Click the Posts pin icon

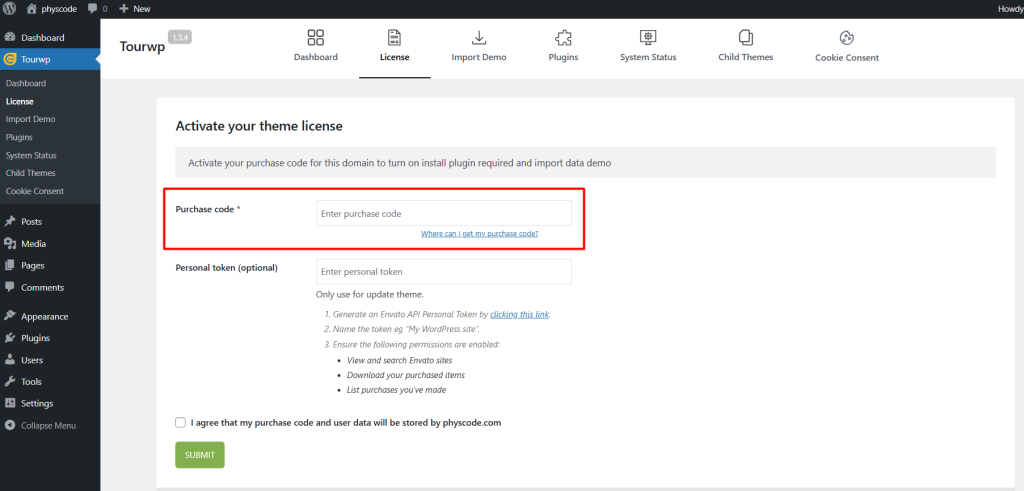10,222
